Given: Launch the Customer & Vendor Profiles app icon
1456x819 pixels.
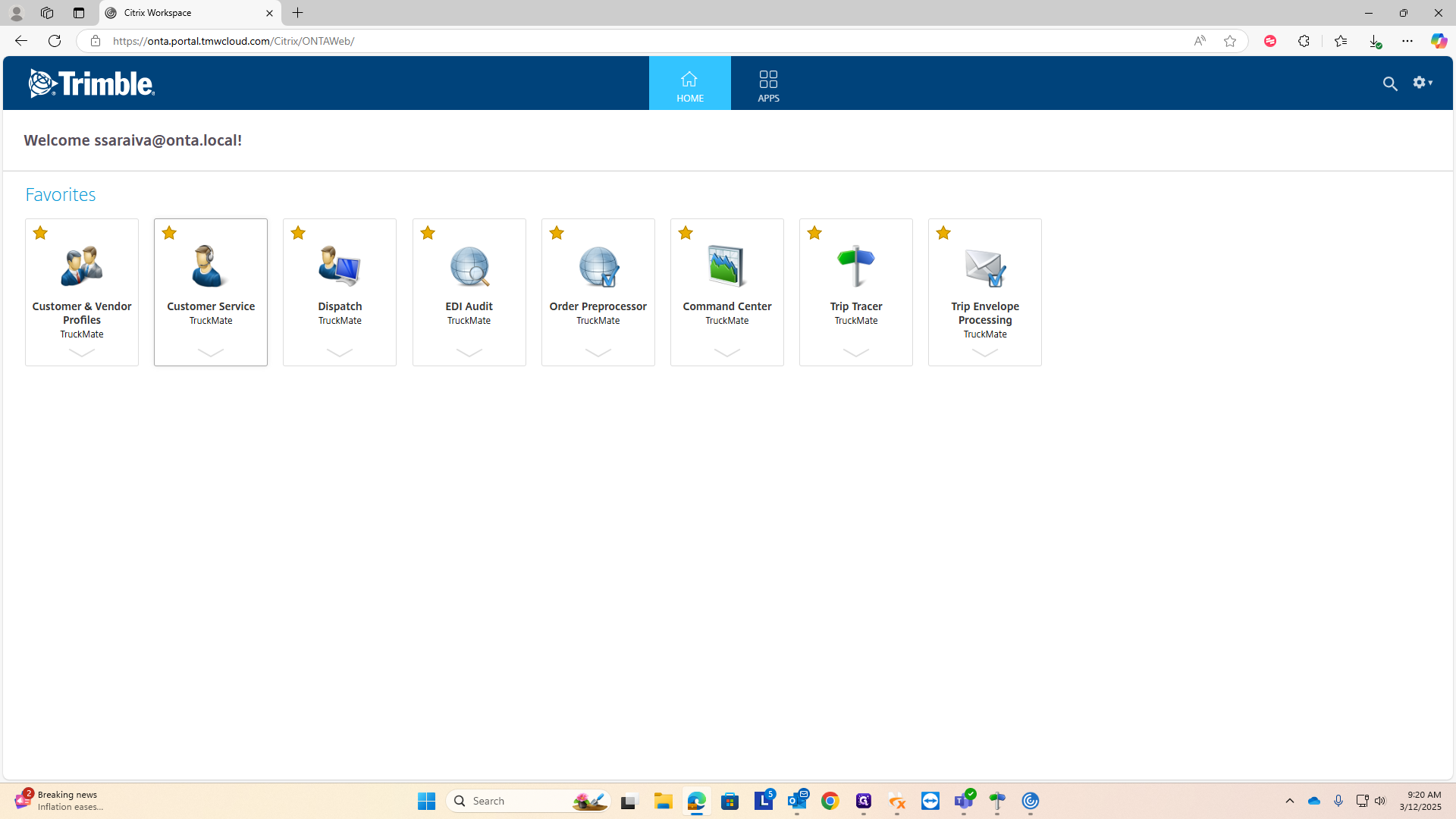Looking at the screenshot, I should [82, 266].
